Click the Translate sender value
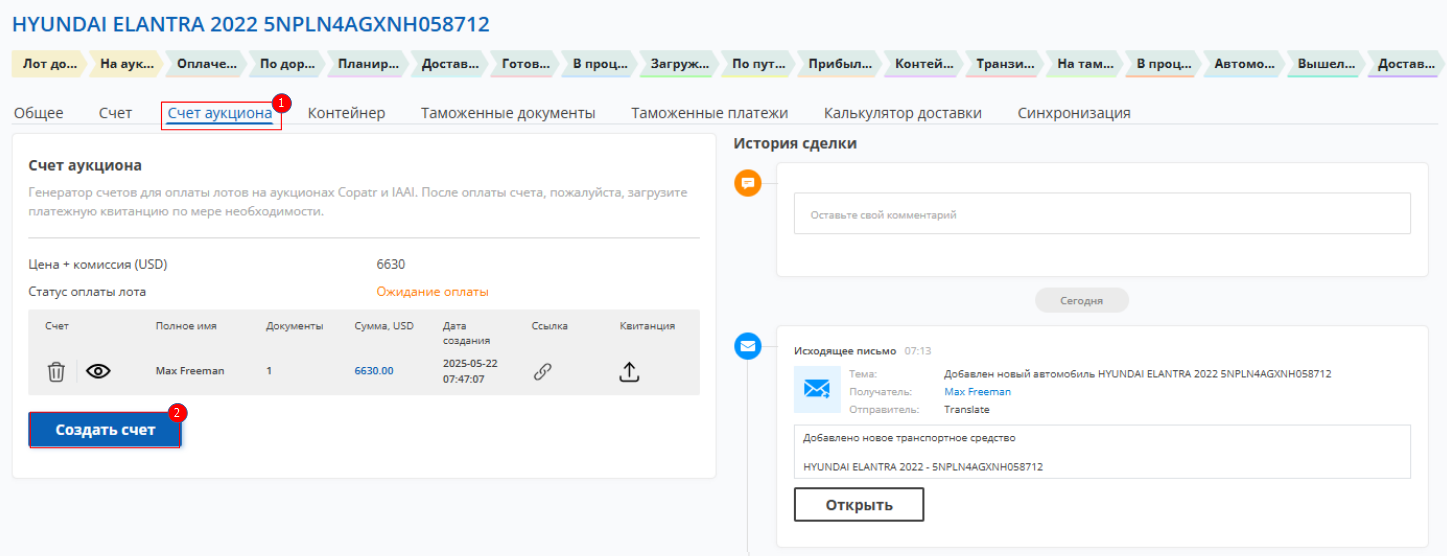This screenshot has width=1447, height=556. click(x=967, y=410)
